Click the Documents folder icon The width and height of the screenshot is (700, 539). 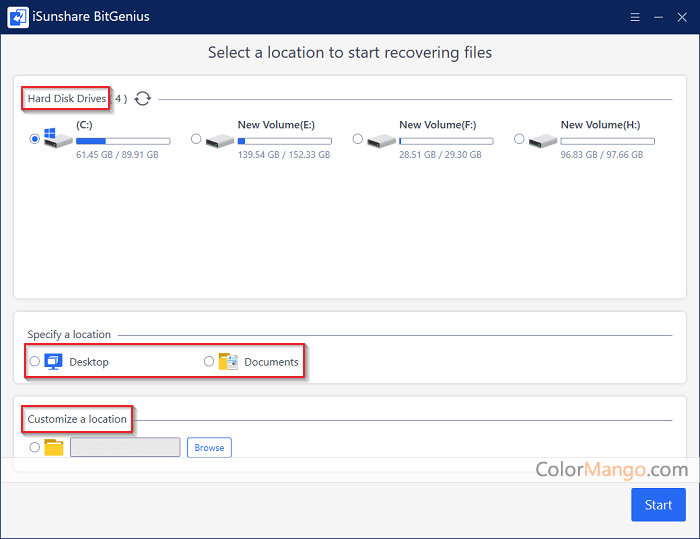pyautogui.click(x=229, y=362)
